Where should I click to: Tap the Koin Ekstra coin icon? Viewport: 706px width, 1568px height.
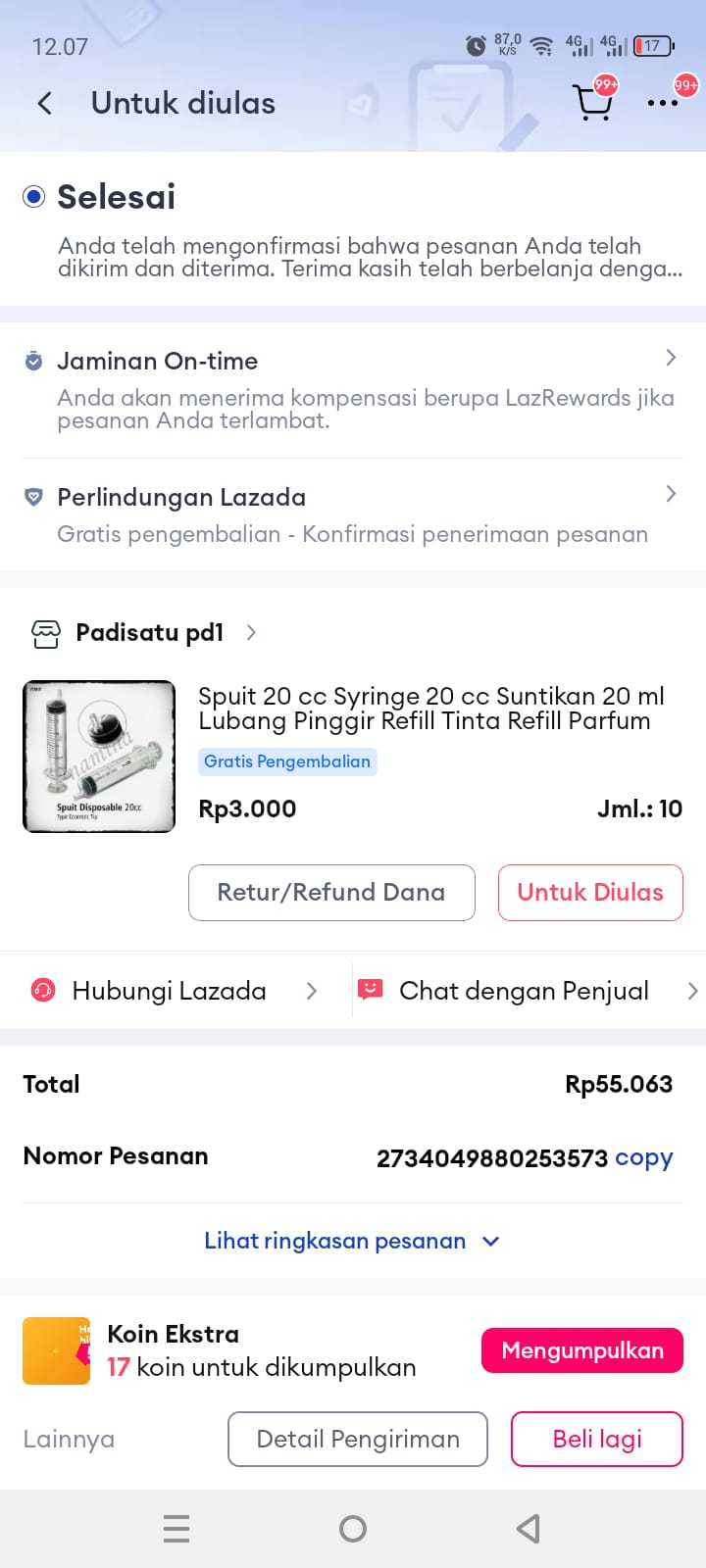(56, 1350)
